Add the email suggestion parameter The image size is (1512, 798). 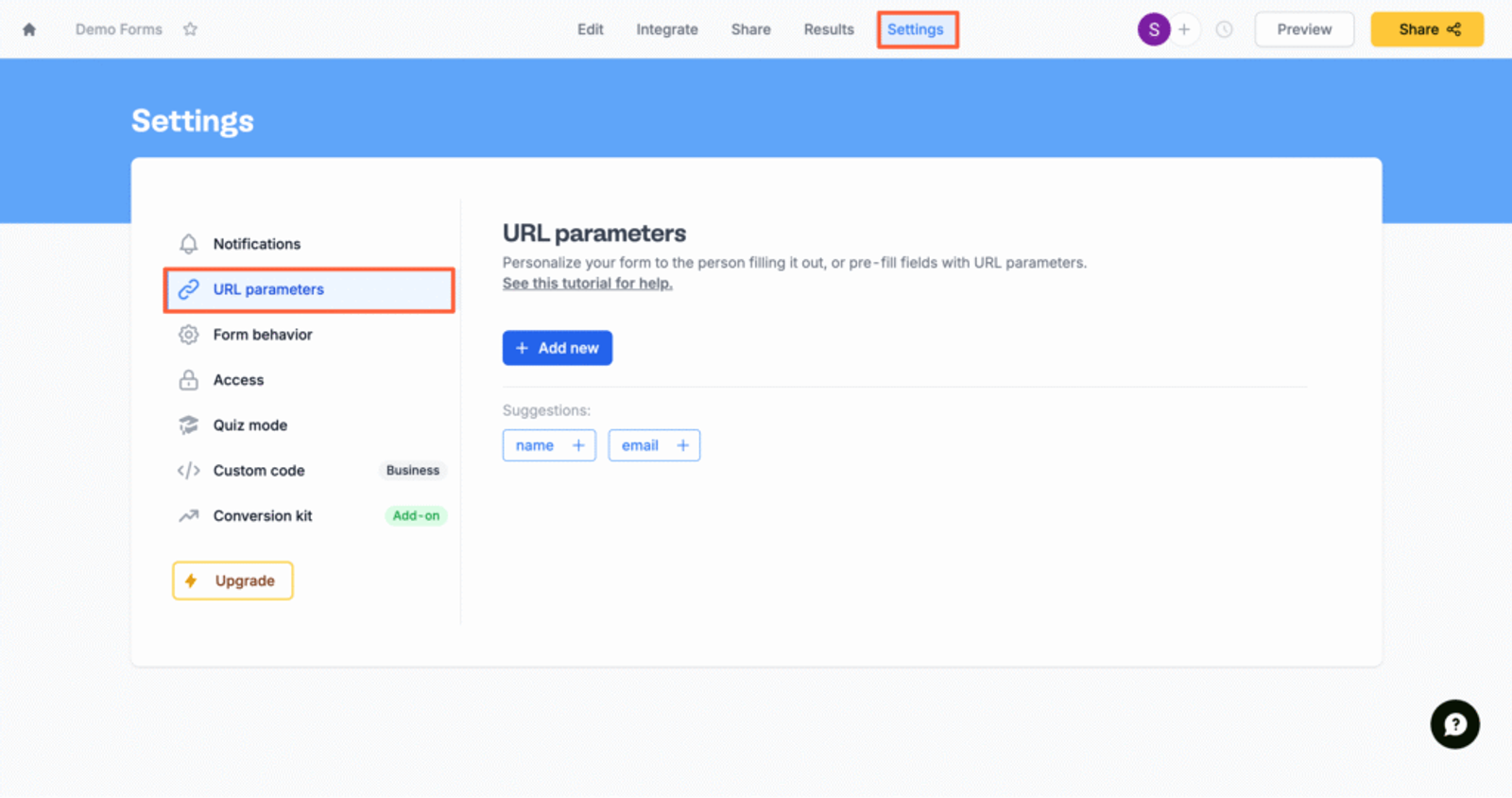point(654,445)
